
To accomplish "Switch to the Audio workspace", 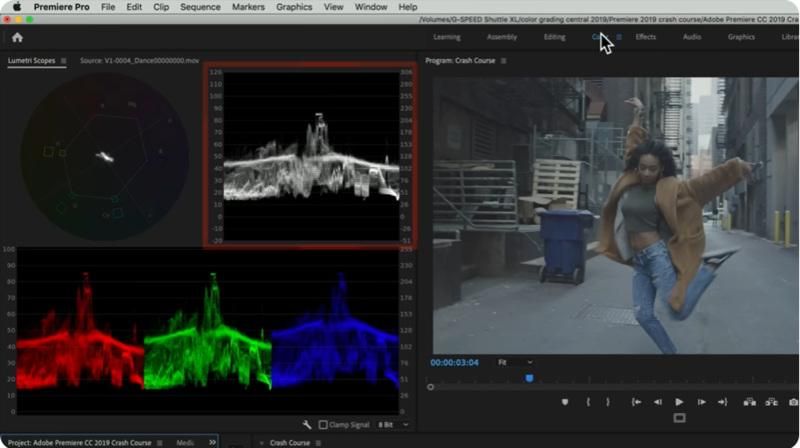I will click(x=692, y=37).
